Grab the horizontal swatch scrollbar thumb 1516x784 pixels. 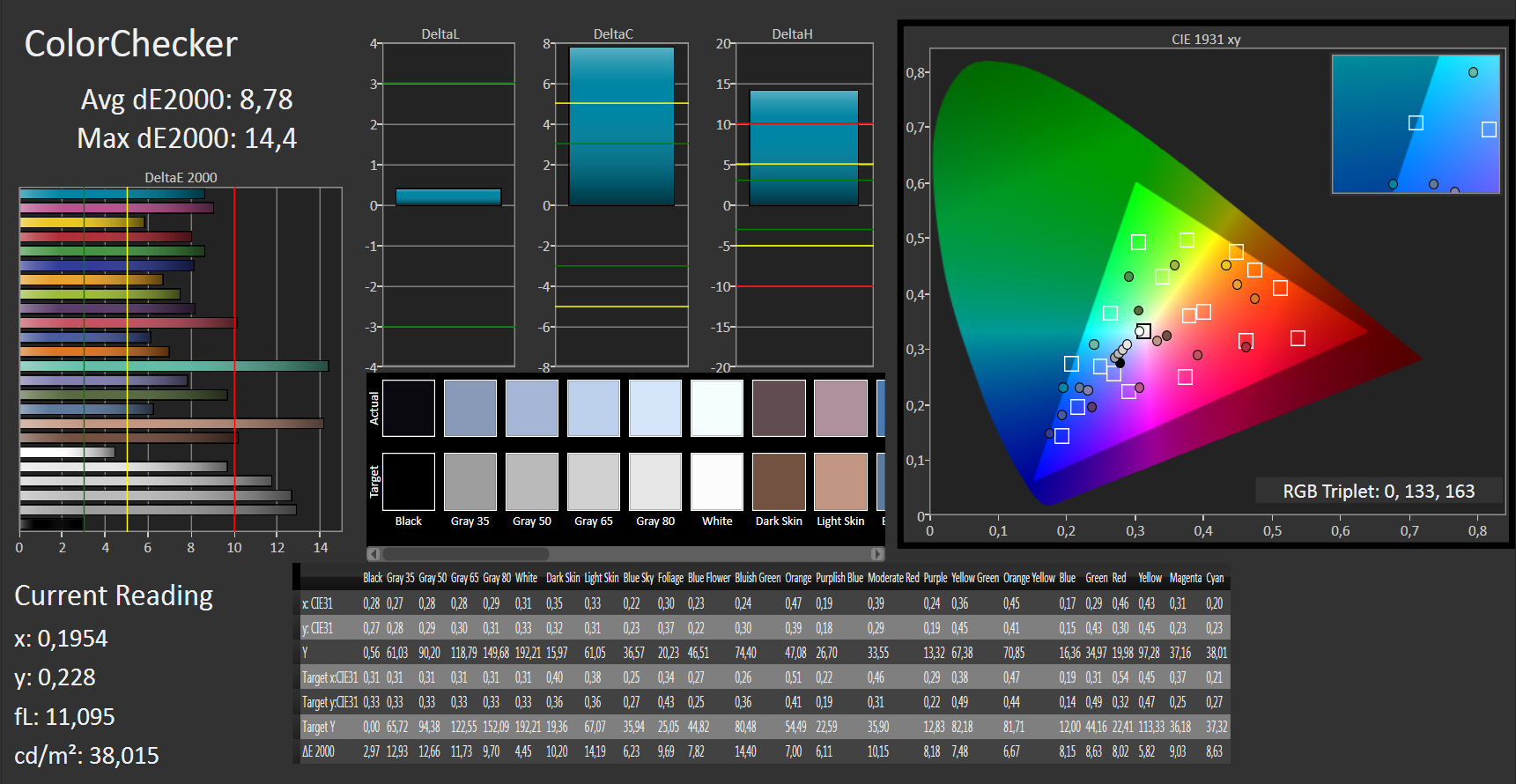click(465, 554)
